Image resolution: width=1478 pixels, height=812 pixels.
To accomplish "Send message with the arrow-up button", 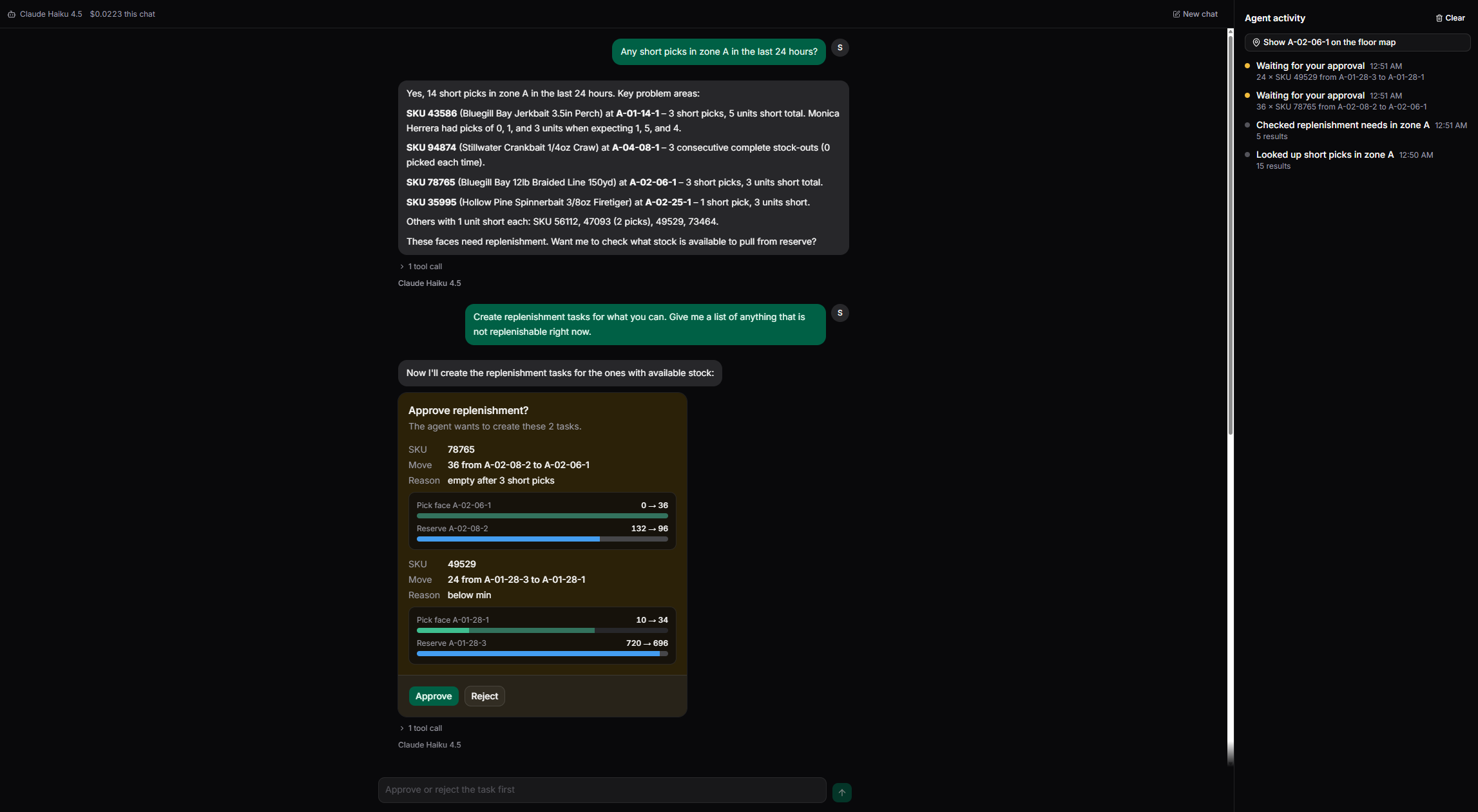I will click(x=841, y=792).
